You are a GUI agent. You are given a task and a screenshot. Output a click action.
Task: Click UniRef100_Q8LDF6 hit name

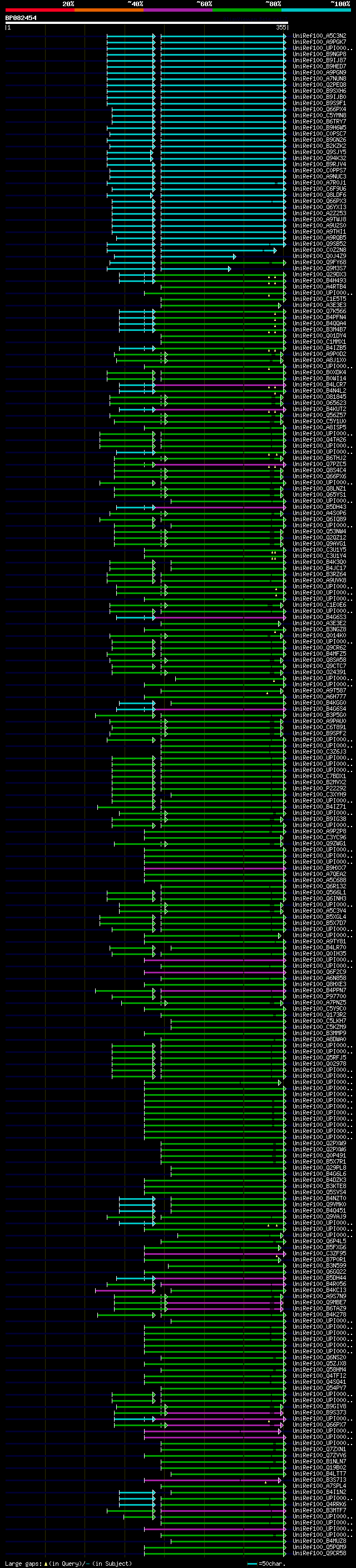(x=319, y=195)
